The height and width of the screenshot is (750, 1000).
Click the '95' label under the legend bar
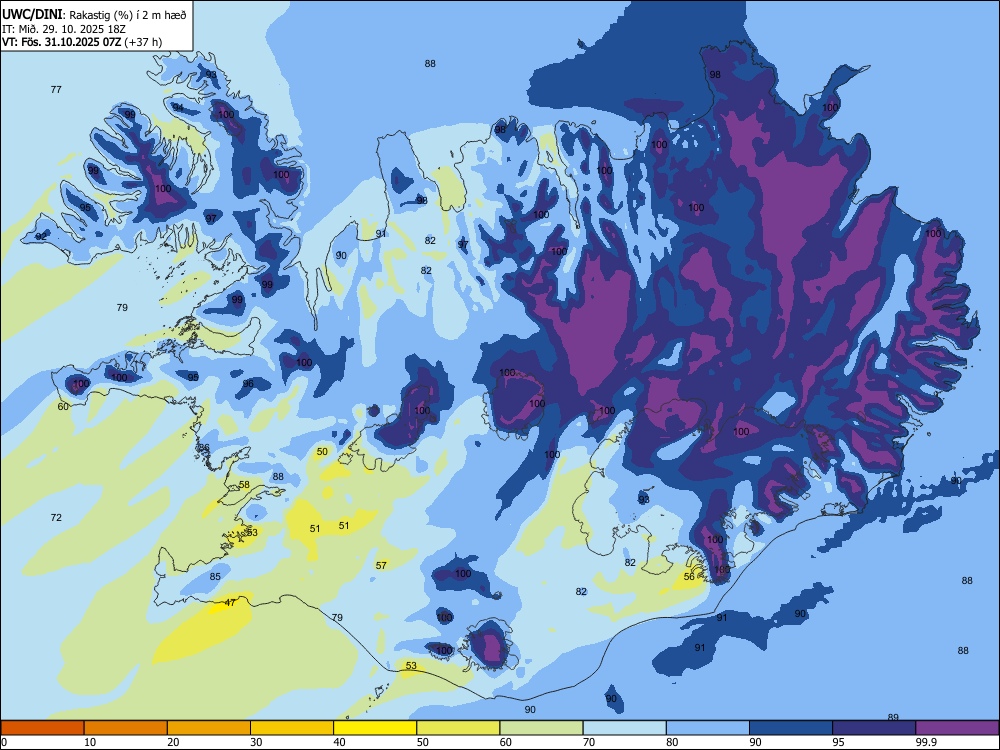pyautogui.click(x=839, y=742)
